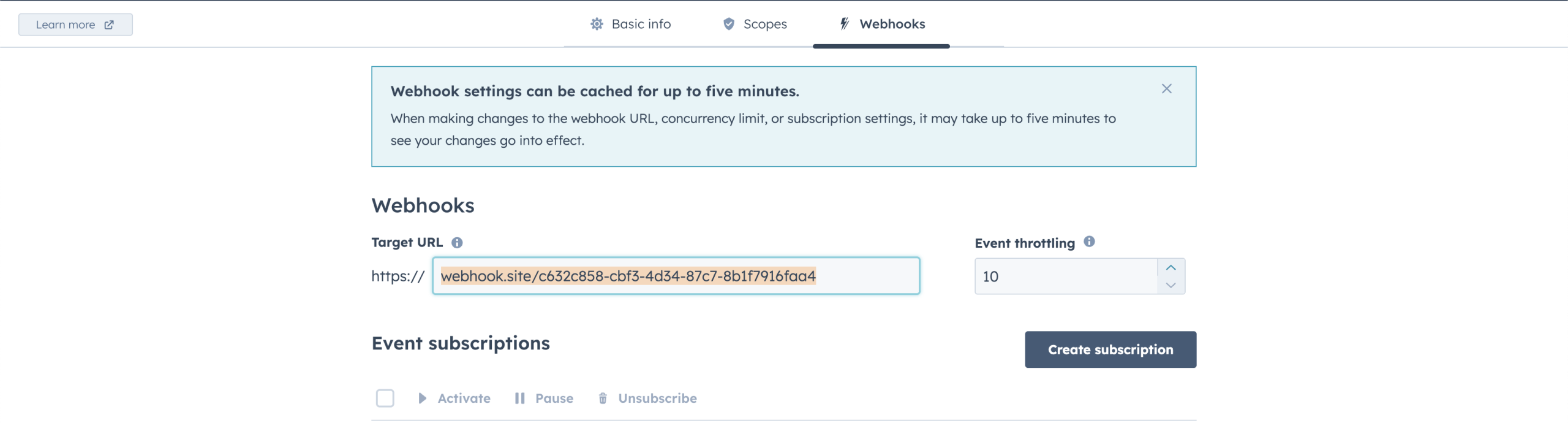The image size is (1568, 423).
Task: Click into the Target URL field
Action: [x=676, y=276]
